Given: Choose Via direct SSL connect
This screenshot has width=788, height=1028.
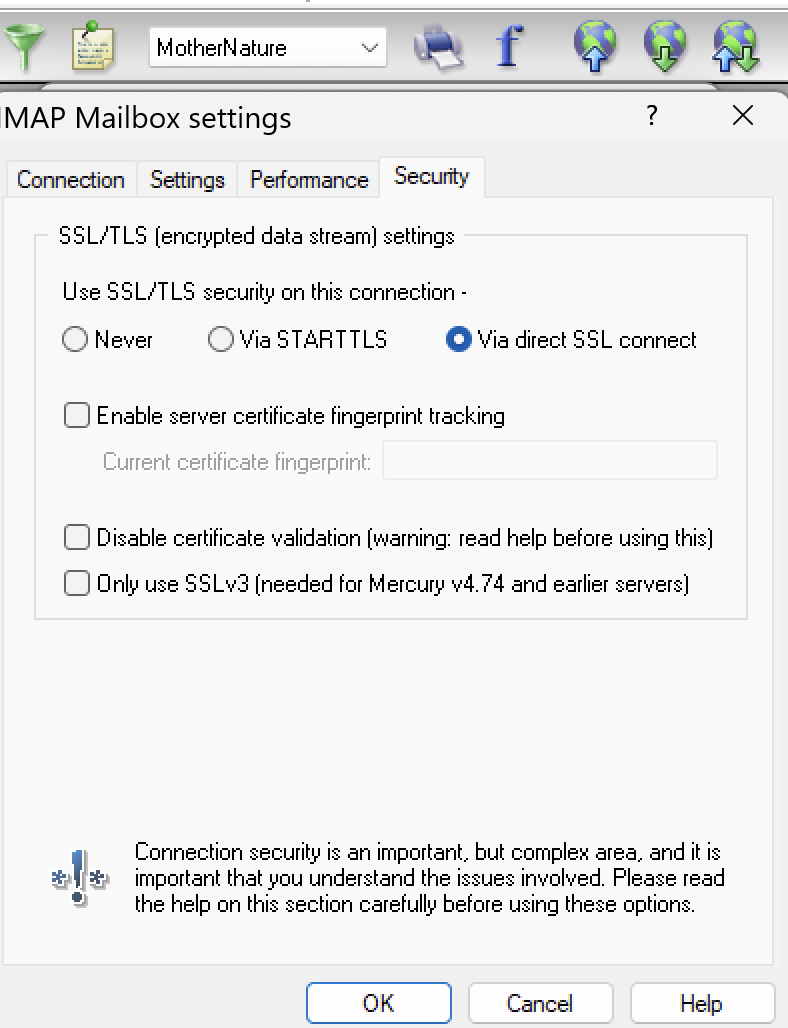Looking at the screenshot, I should 459,340.
